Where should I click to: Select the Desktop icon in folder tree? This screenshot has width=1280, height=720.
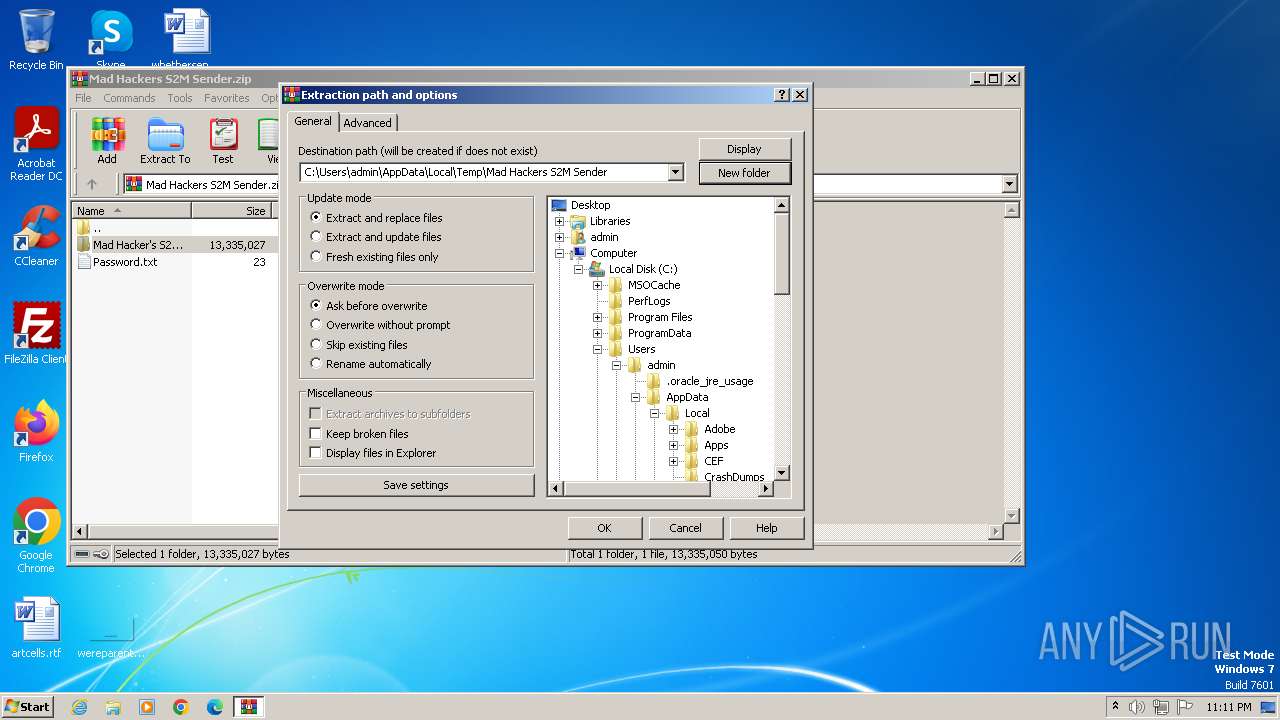pyautogui.click(x=559, y=205)
